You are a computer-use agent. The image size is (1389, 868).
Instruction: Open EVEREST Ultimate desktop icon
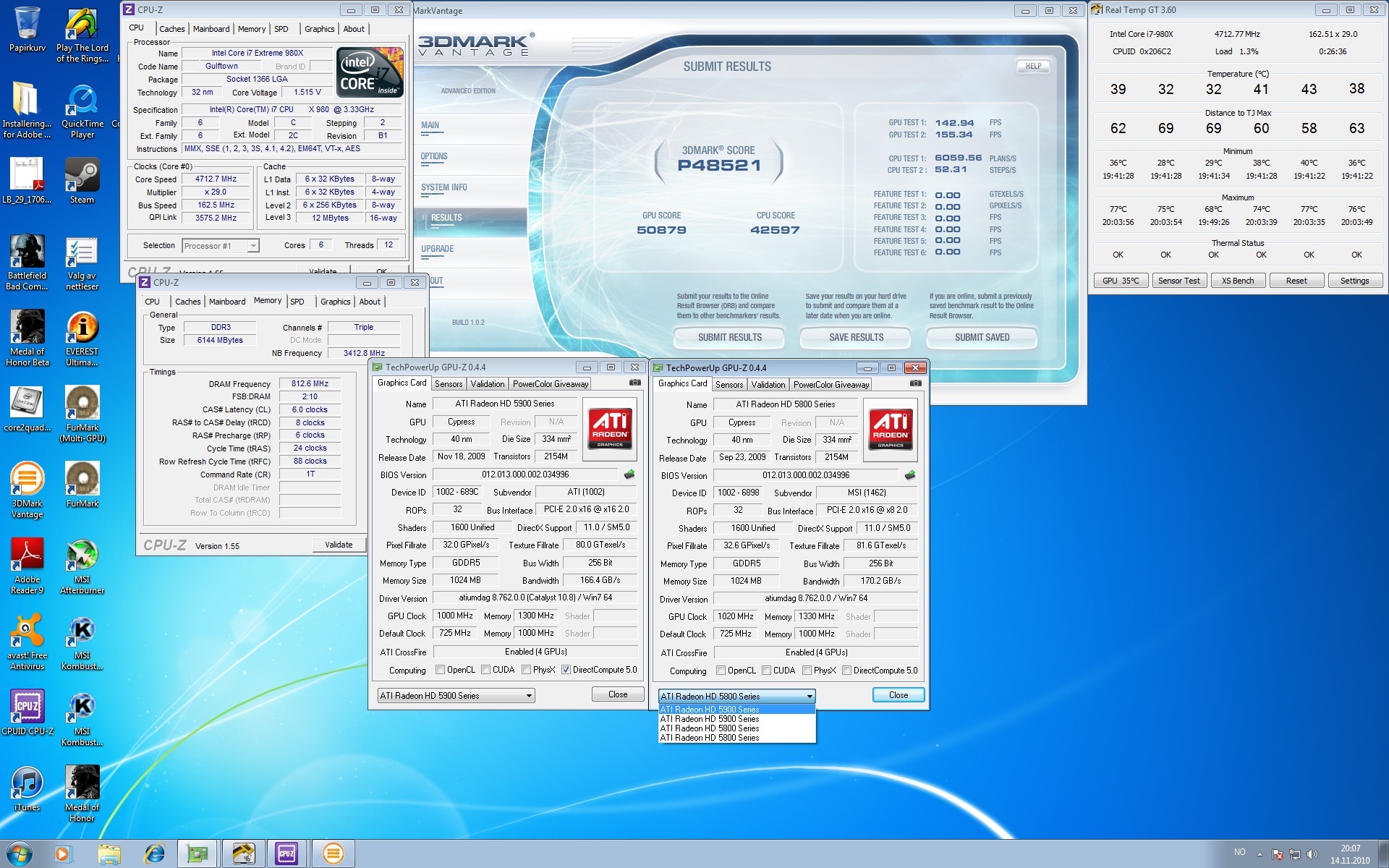point(82,339)
